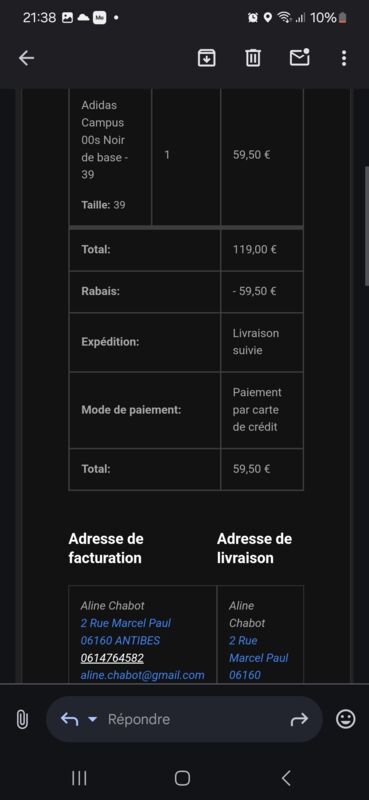This screenshot has height=800, width=369.
Task: Tap the reply arrow icon
Action: 69,719
